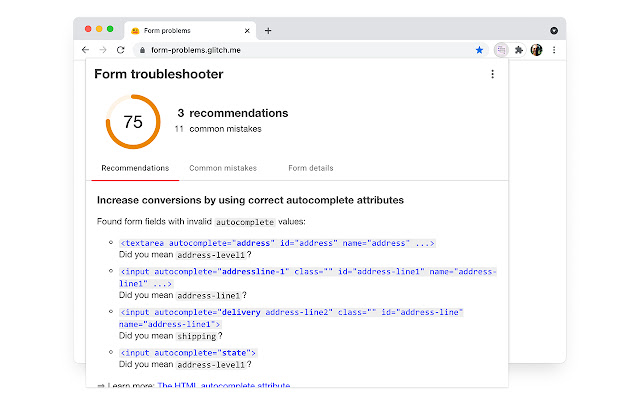Open a new browser tab

[268, 30]
